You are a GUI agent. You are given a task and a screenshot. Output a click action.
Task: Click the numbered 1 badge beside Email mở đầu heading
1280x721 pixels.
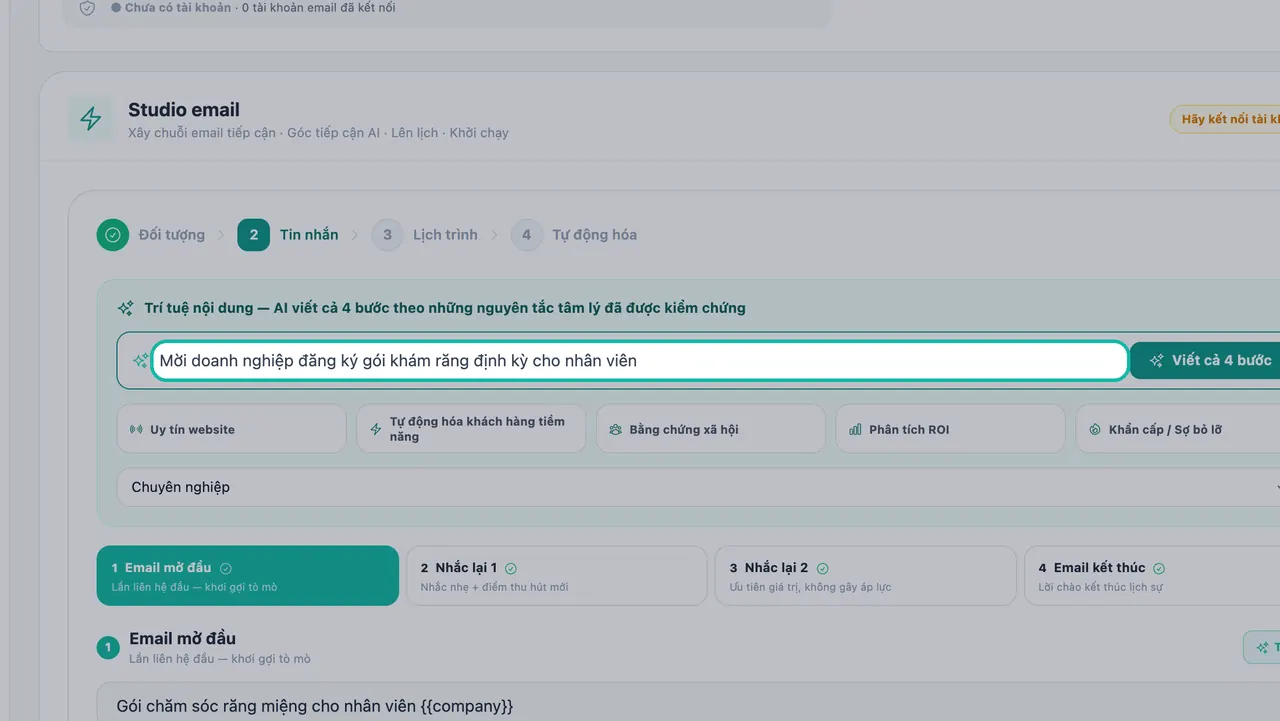pos(108,648)
